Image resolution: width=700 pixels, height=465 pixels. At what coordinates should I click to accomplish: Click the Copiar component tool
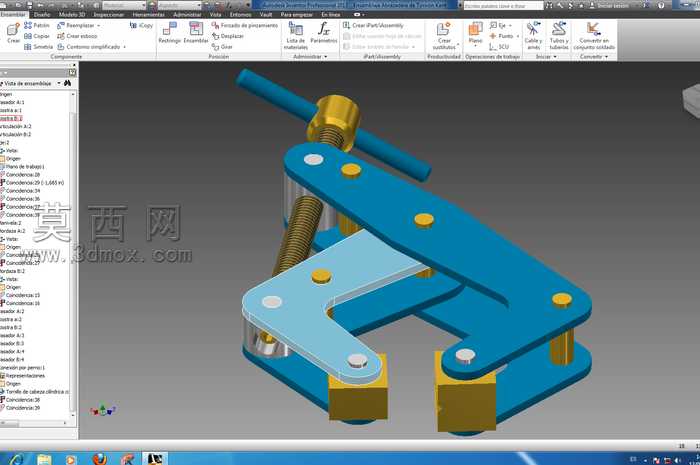[37, 36]
